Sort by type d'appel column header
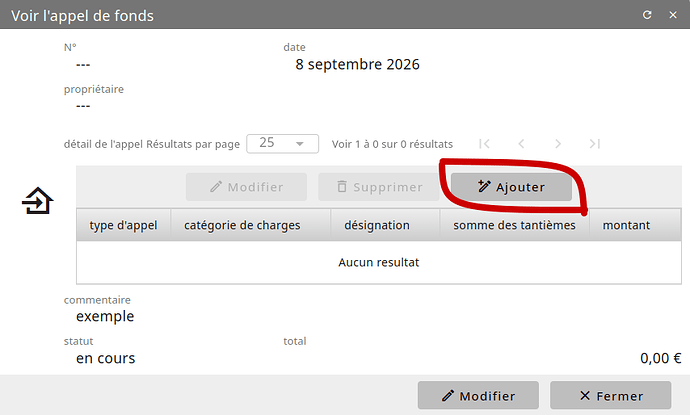Viewport: 690px width, 415px height. tap(123, 225)
